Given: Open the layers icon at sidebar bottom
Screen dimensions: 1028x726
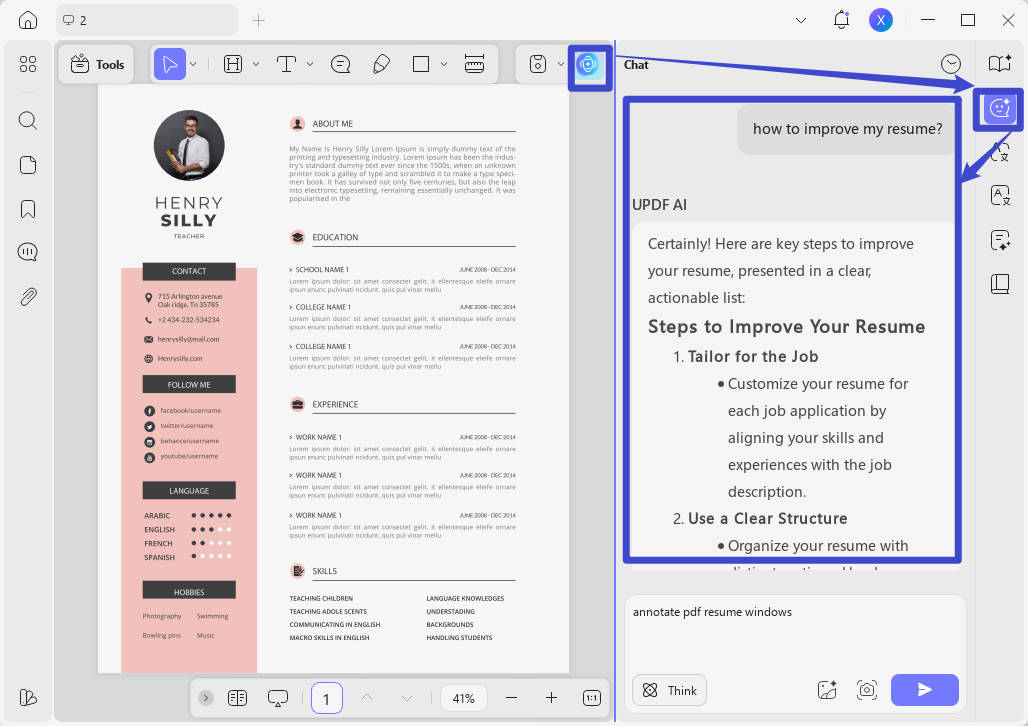Looking at the screenshot, I should pyautogui.click(x=28, y=697).
